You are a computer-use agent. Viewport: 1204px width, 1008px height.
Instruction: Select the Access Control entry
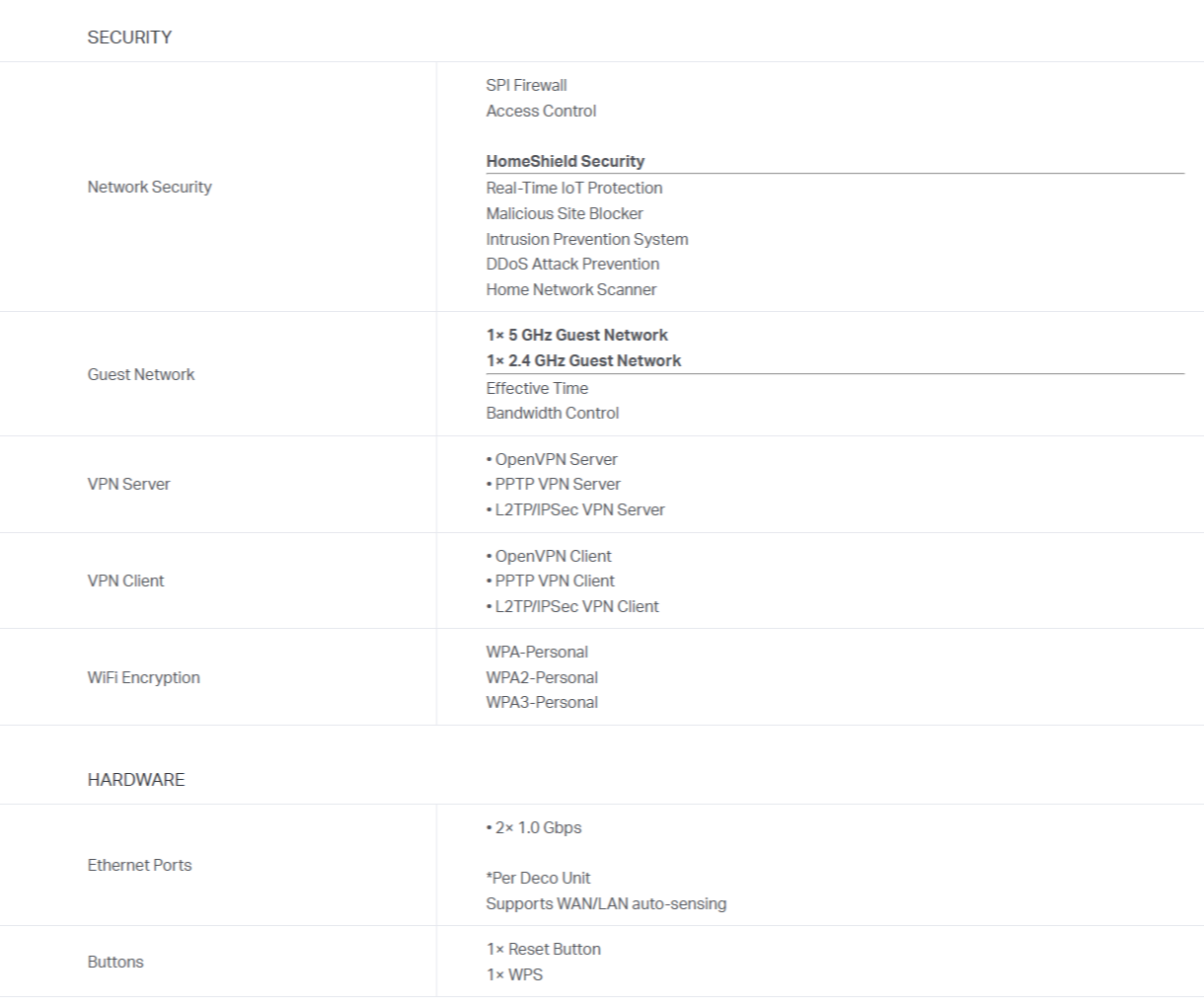tap(541, 111)
